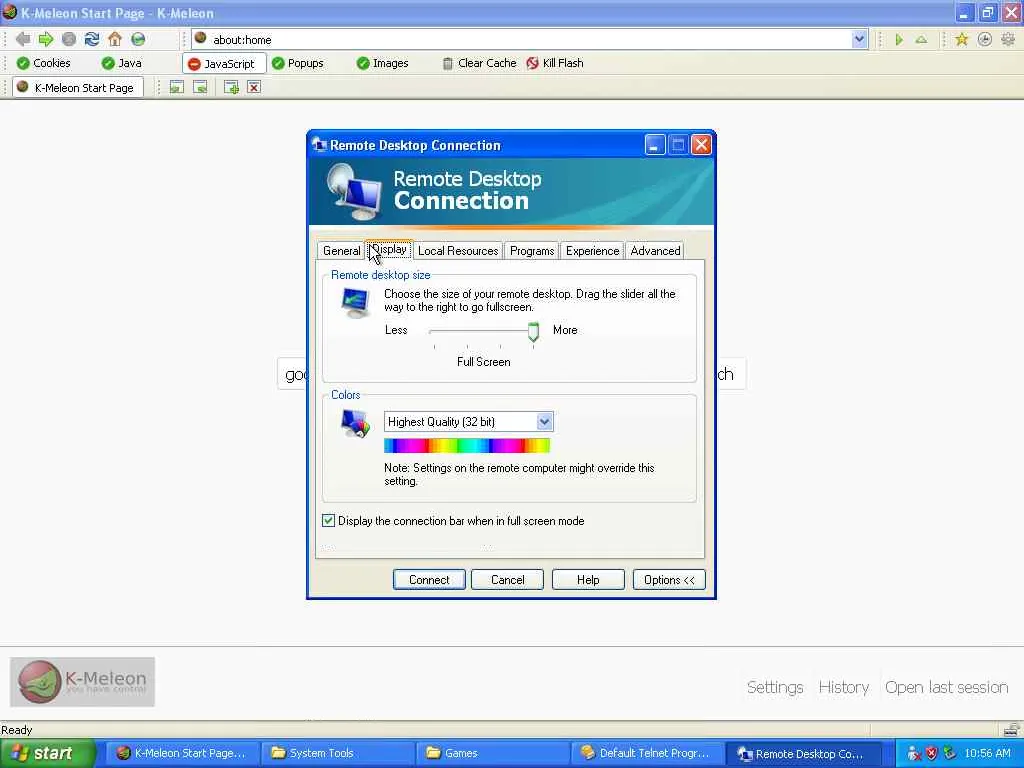
Task: Collapse the dialog with Options <<
Action: (x=669, y=579)
